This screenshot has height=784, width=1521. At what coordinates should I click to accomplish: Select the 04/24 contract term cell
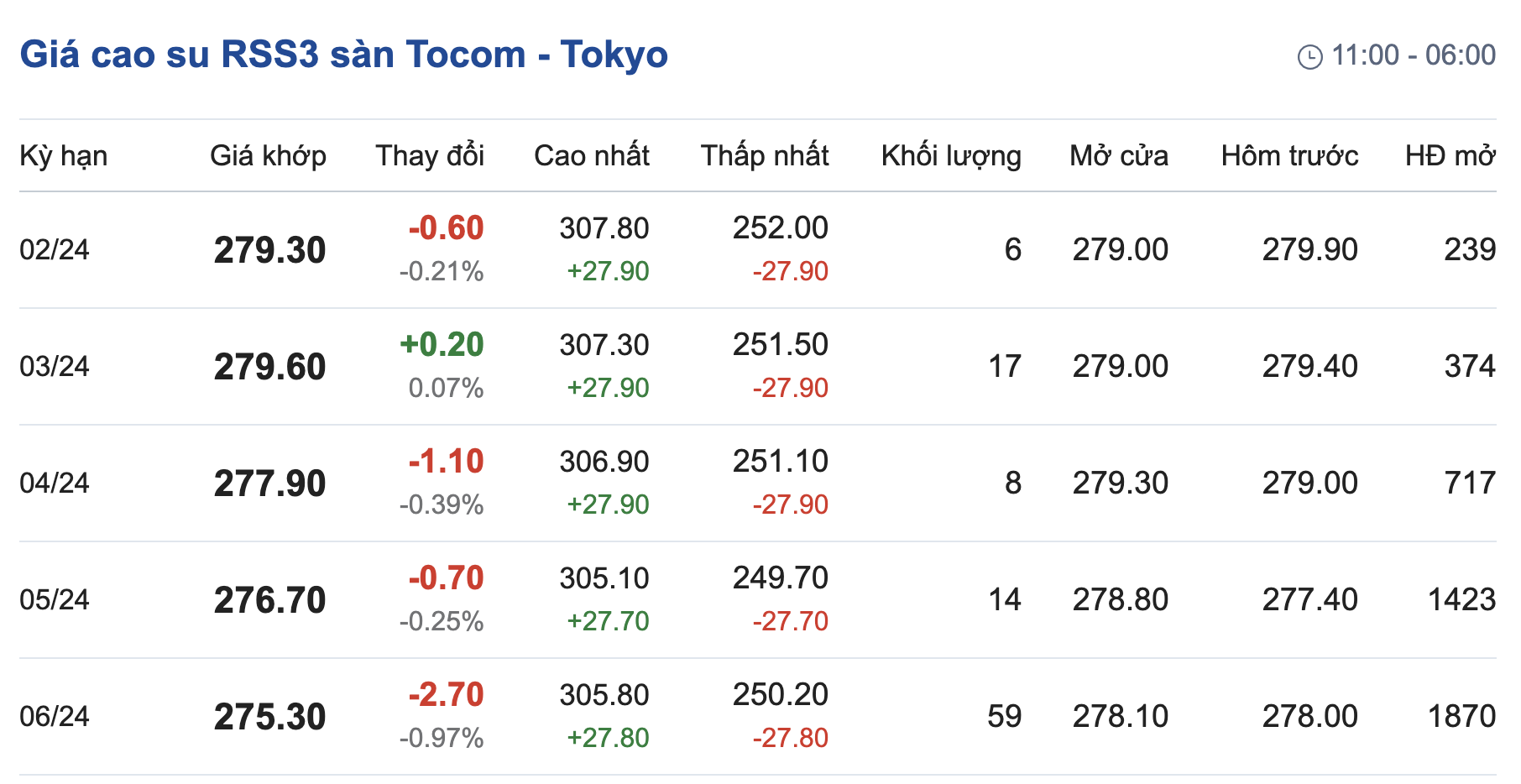pos(55,483)
